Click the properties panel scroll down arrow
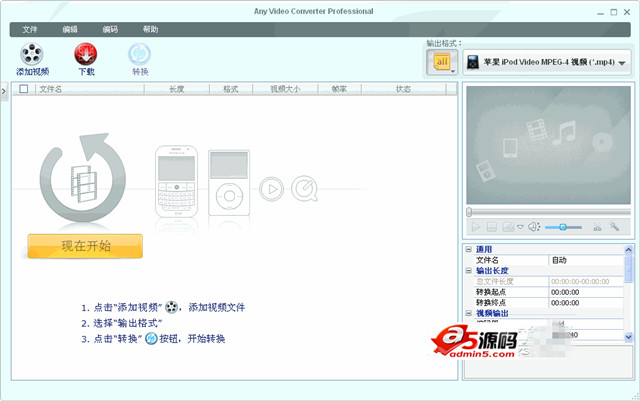640x401 pixels. tap(629, 336)
